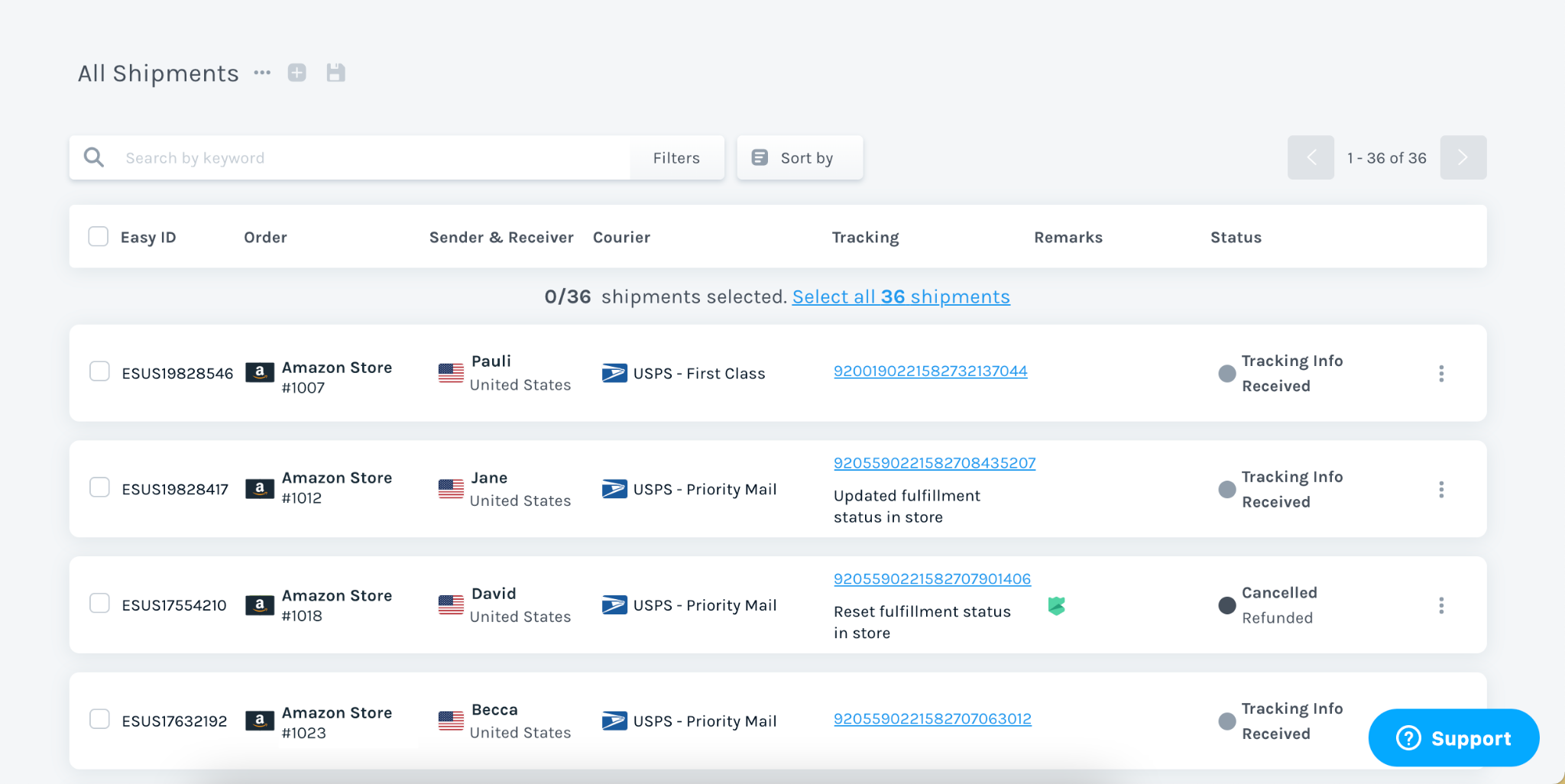Click Amazon Store #1023 order text
Screen dimensions: 1565x784
click(336, 722)
